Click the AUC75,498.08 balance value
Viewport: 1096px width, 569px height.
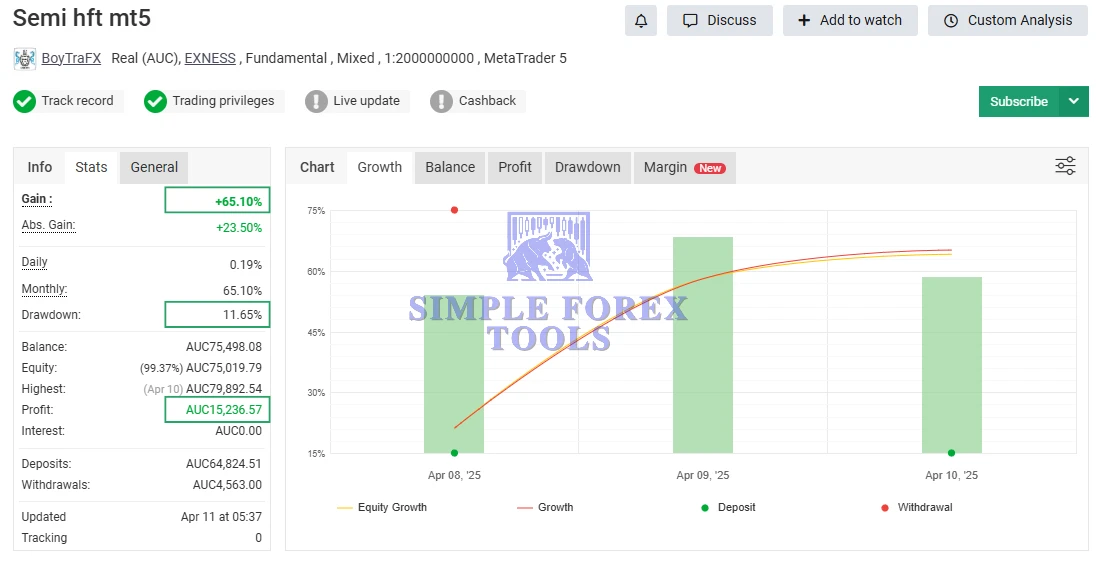(224, 347)
